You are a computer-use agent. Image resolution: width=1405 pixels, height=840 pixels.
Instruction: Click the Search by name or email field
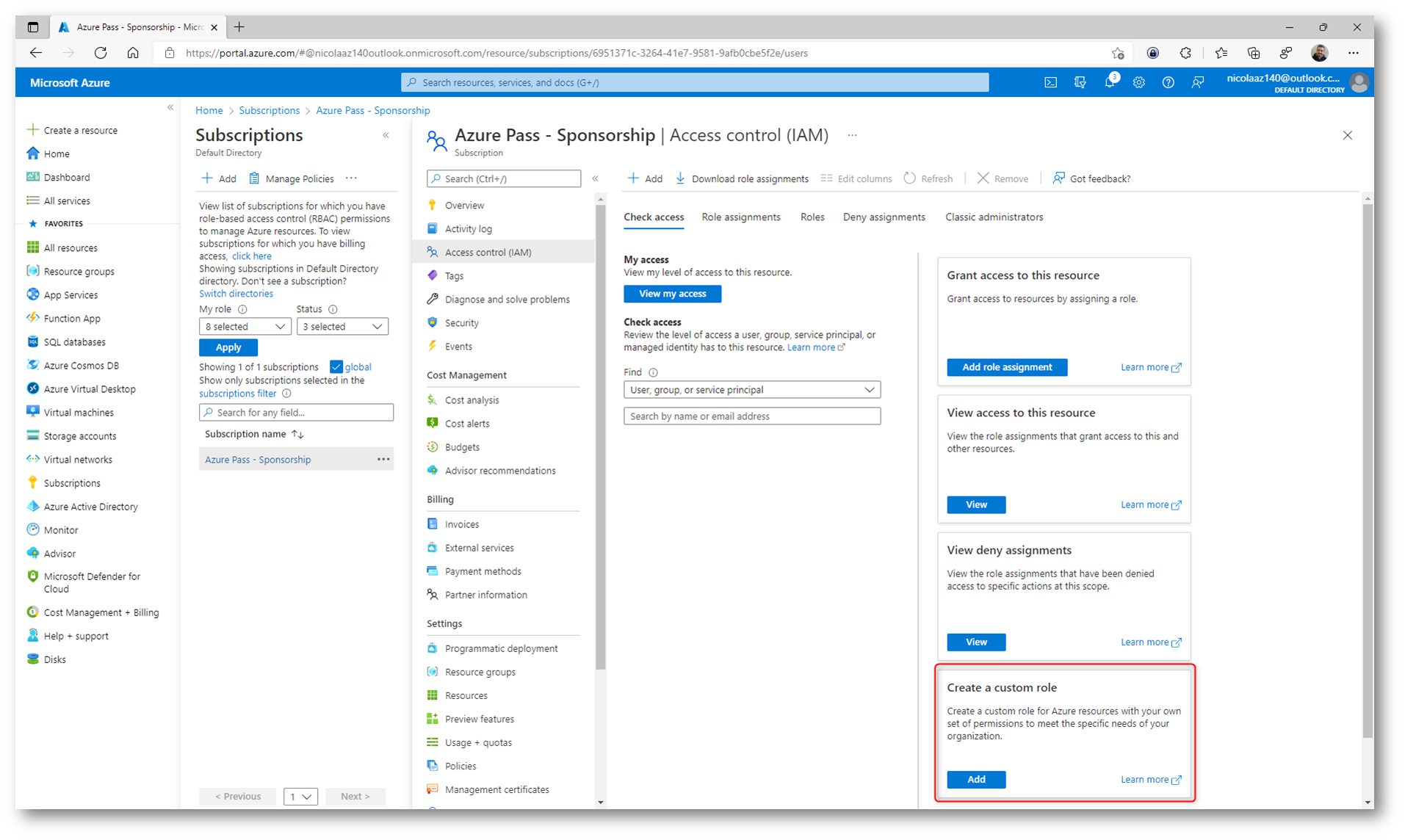coord(752,416)
